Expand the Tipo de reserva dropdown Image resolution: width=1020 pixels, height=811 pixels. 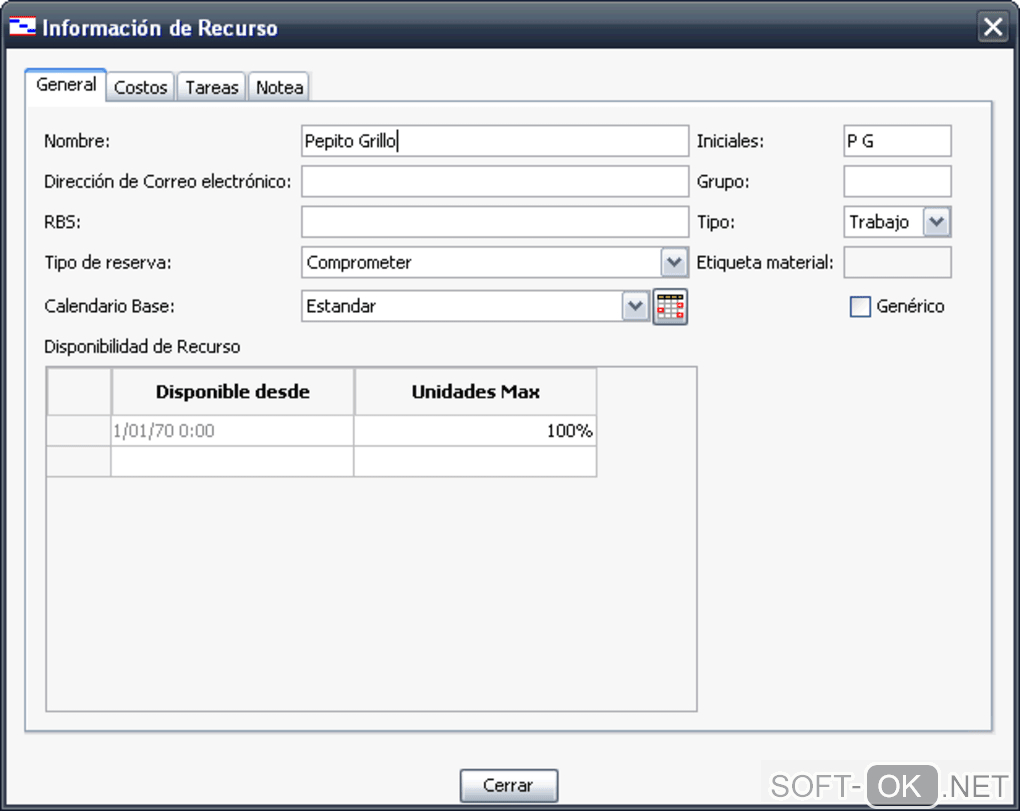click(675, 263)
